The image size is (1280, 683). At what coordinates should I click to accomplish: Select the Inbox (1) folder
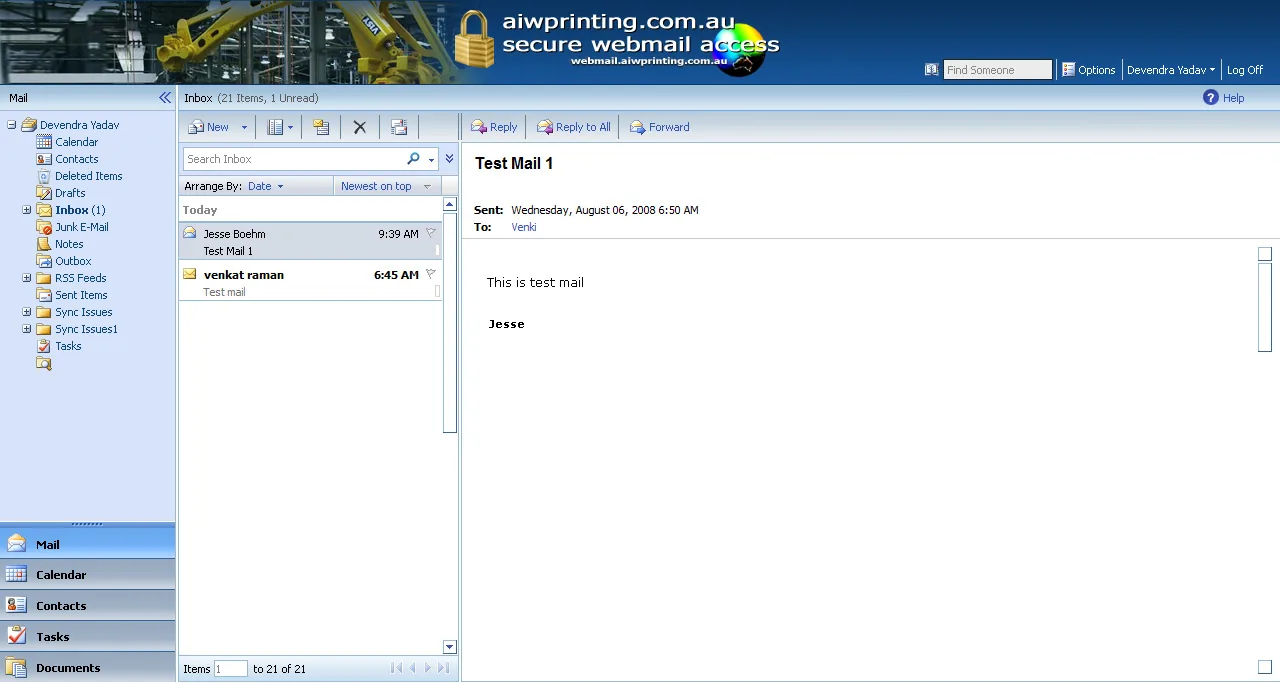click(x=80, y=210)
